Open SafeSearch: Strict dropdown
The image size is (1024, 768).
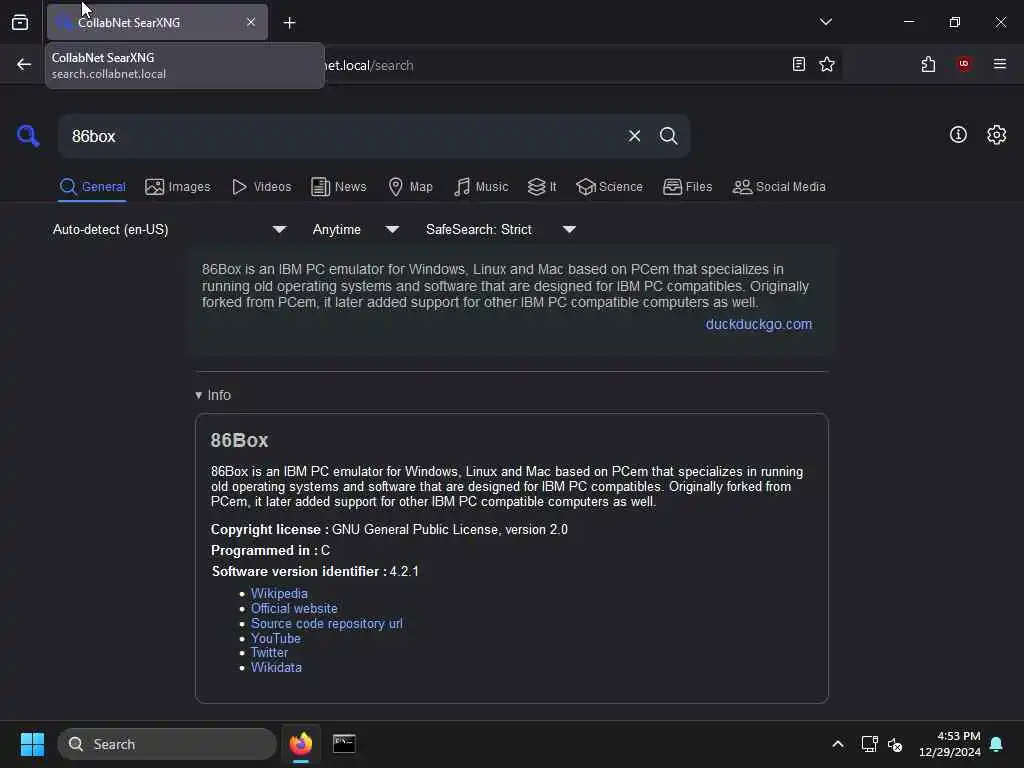tap(500, 229)
